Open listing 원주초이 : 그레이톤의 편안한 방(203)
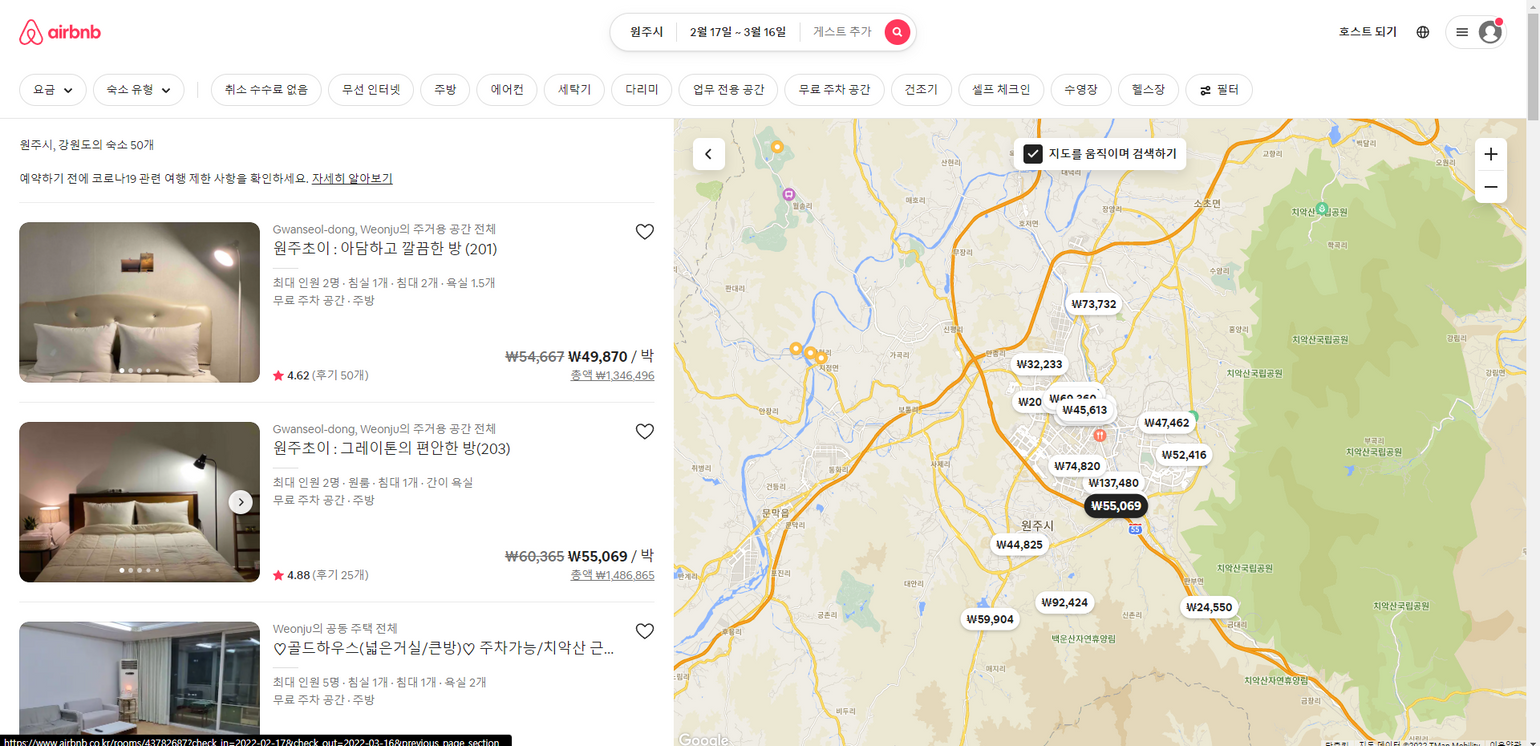This screenshot has width=1540, height=746. [392, 448]
